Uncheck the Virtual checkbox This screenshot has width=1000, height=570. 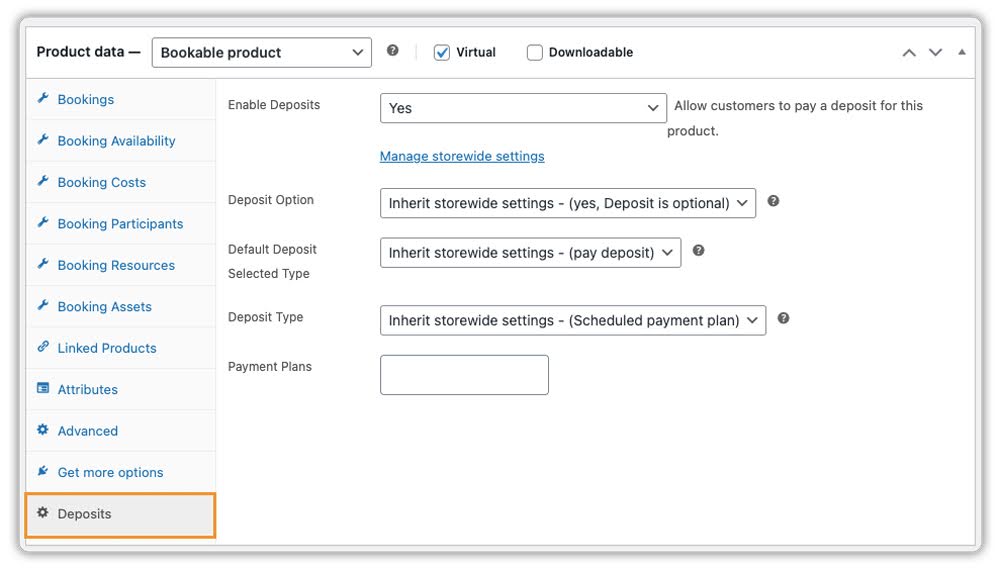[442, 52]
